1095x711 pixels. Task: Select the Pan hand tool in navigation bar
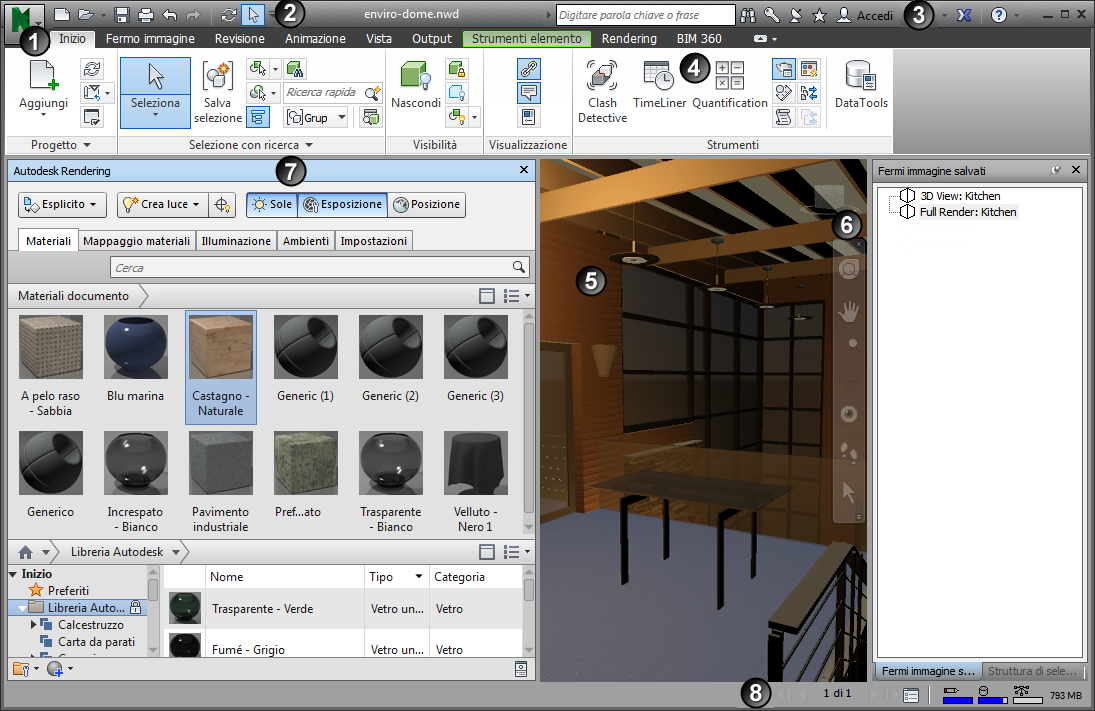848,311
